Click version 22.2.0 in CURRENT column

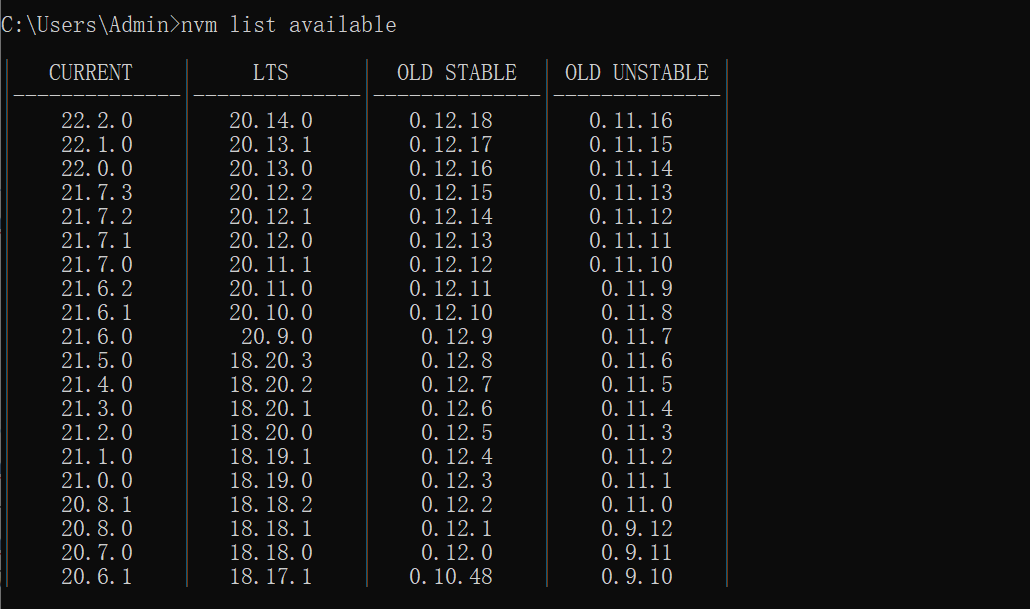[97, 121]
